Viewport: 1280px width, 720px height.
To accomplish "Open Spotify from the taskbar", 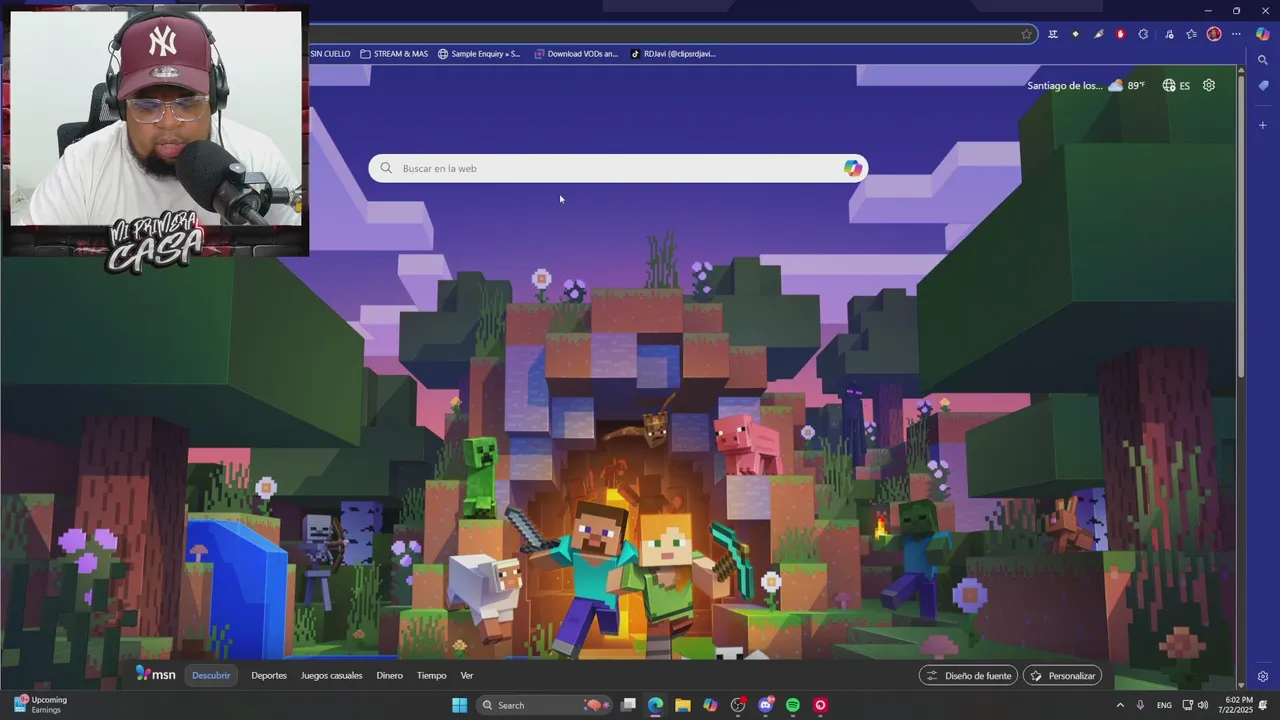I will pos(793,705).
